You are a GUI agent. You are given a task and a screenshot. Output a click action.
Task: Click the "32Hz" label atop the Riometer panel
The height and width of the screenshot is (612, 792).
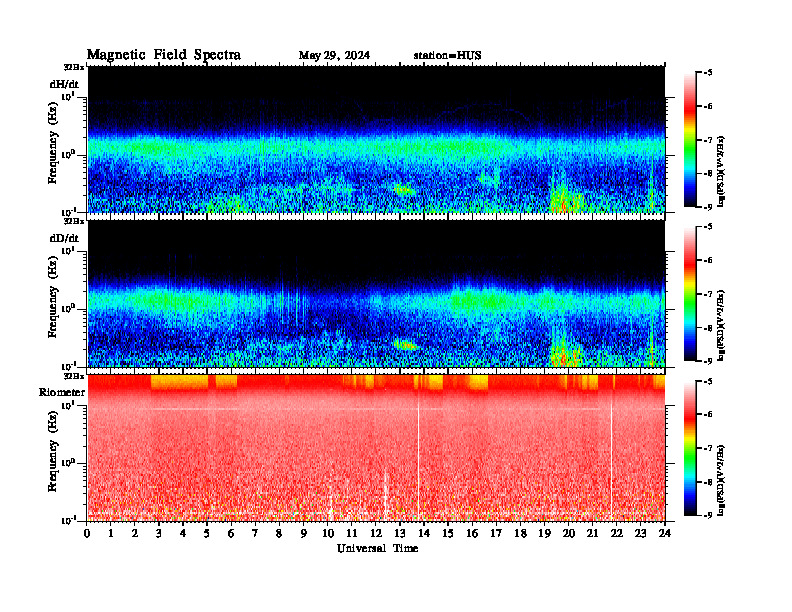(74, 376)
